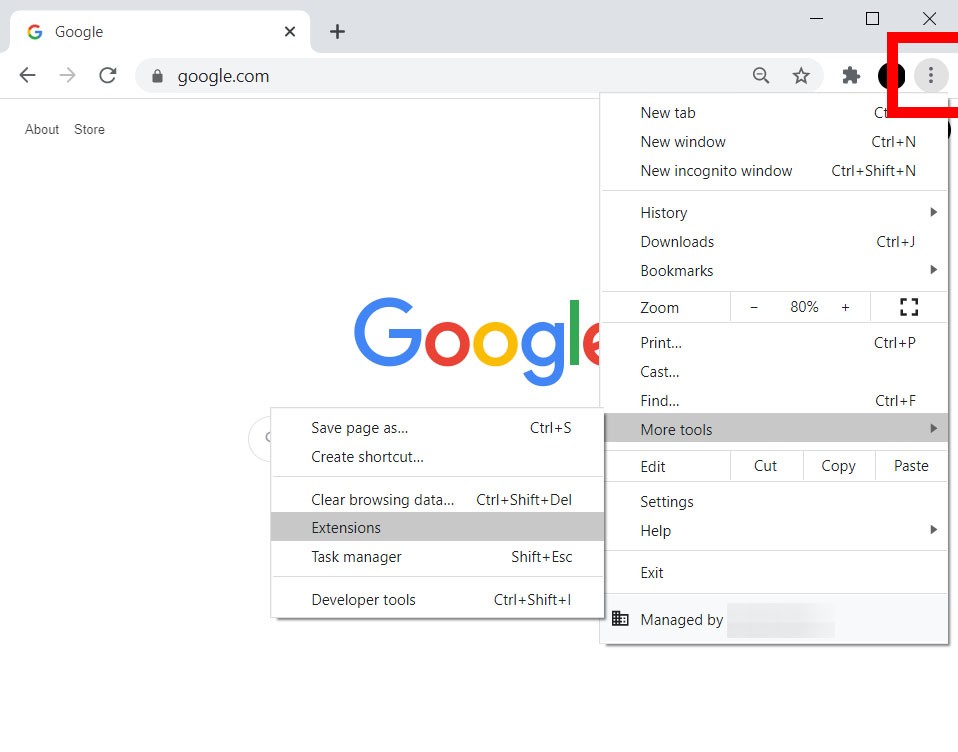The image size is (958, 752).
Task: Open a New incognito window
Action: [x=716, y=171]
